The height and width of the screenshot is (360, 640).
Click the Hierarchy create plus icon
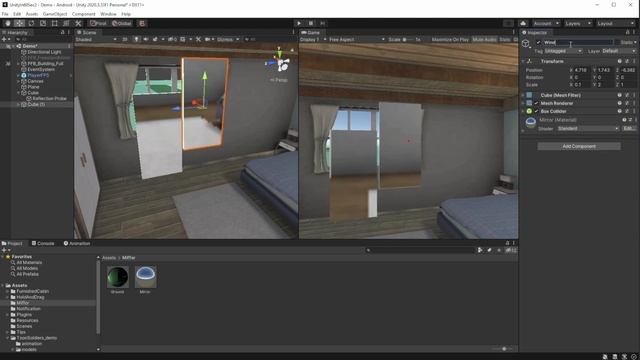(x=5, y=39)
